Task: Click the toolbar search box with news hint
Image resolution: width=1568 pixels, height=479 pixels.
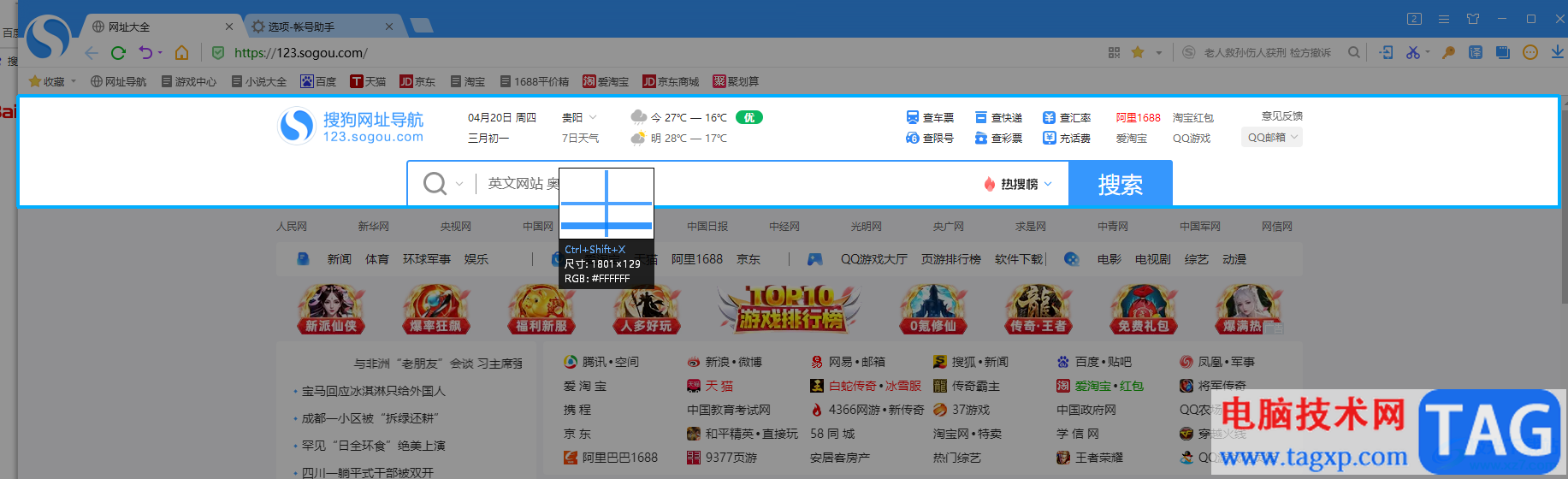Action: [x=1268, y=53]
